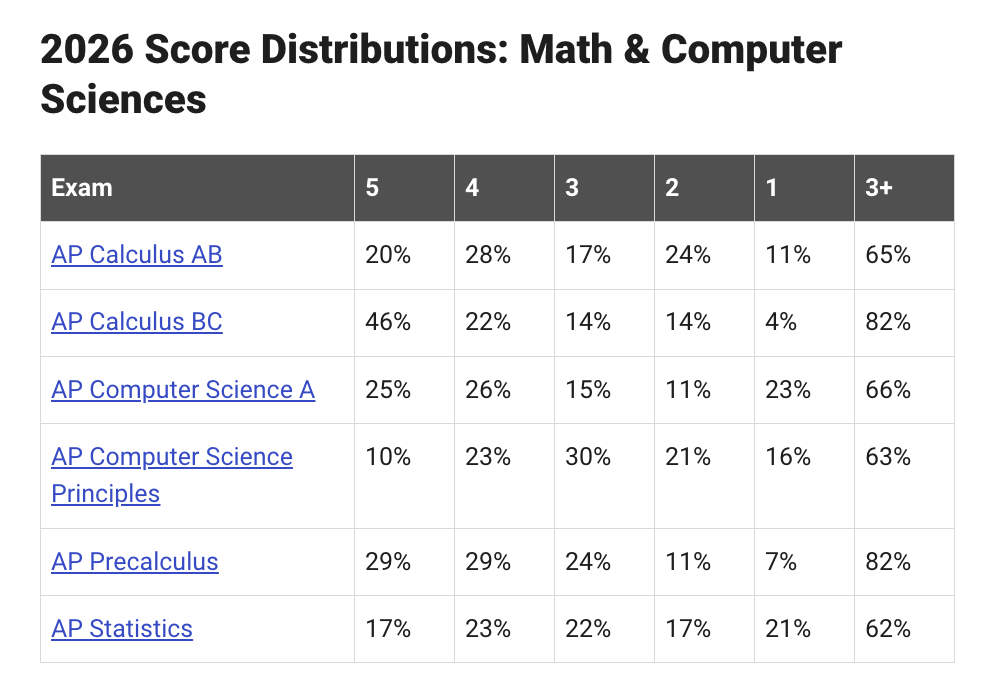Select the 4% cell in Calculus BC row
Screen dimensions: 996x698
(x=804, y=323)
